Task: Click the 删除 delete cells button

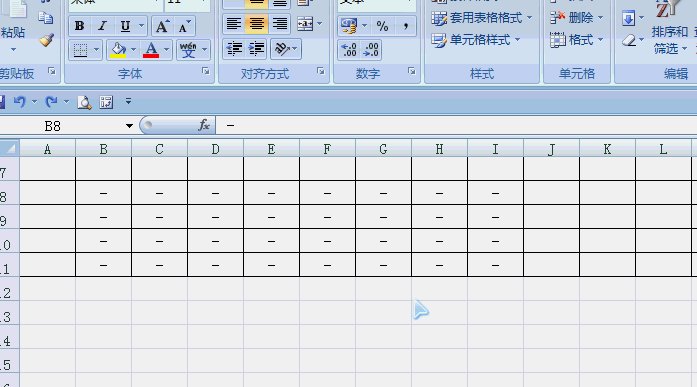Action: point(576,18)
